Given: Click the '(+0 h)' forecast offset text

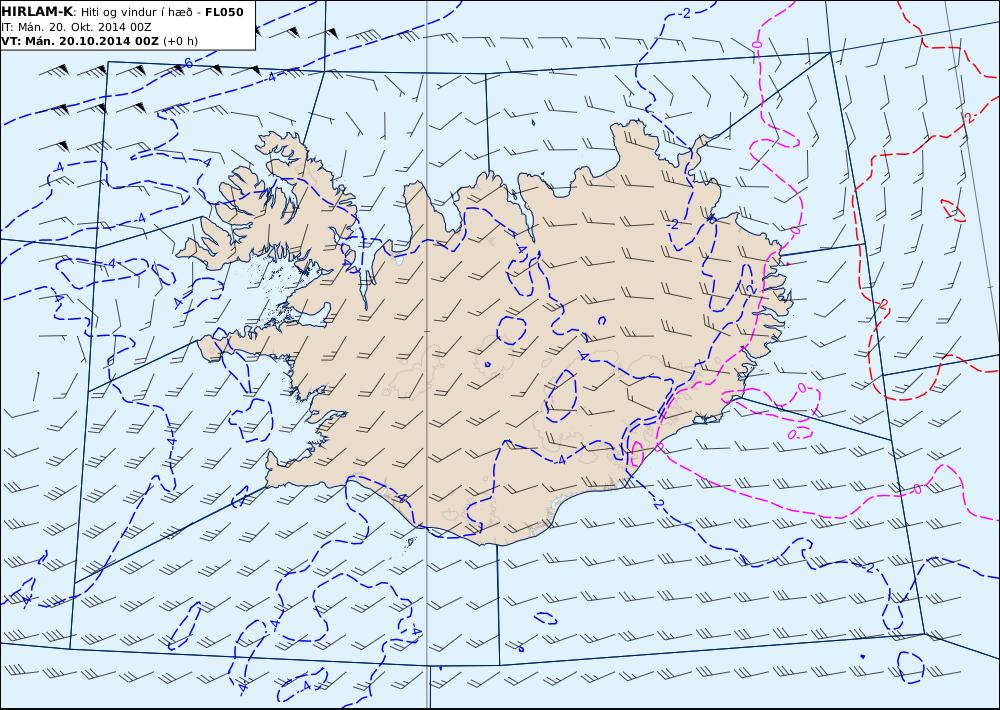Looking at the screenshot, I should pyautogui.click(x=181, y=41).
